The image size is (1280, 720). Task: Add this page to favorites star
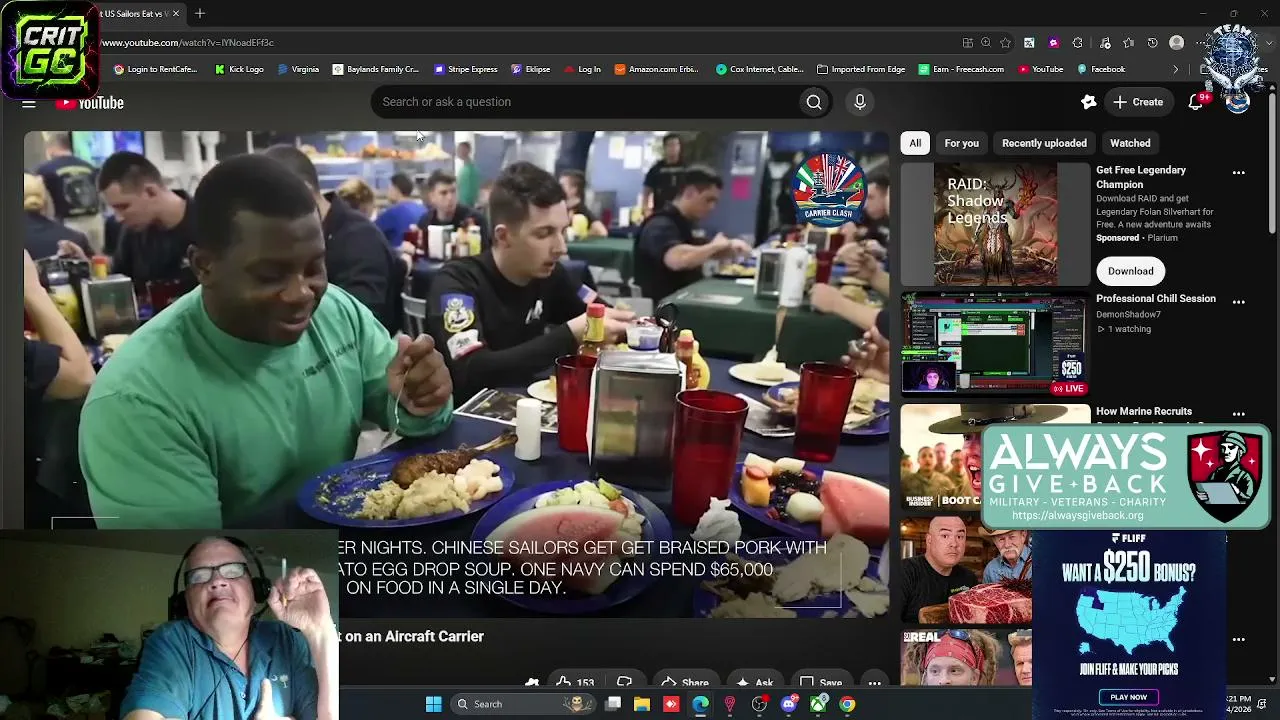(1005, 43)
